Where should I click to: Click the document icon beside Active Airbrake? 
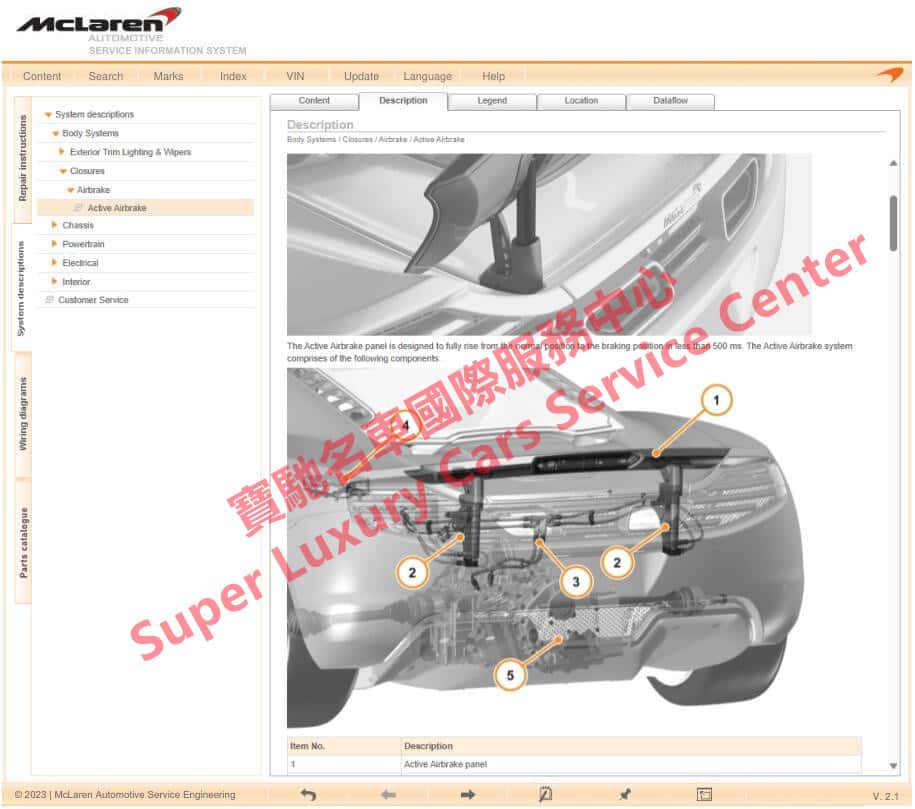click(78, 208)
